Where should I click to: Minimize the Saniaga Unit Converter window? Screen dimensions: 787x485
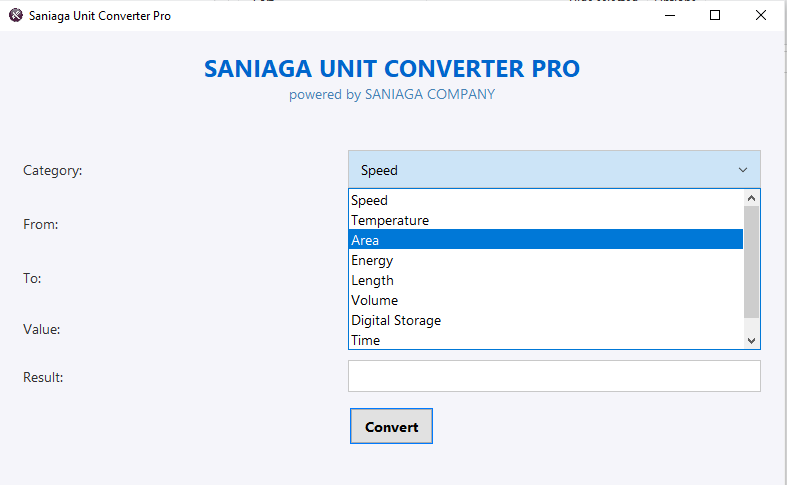670,16
